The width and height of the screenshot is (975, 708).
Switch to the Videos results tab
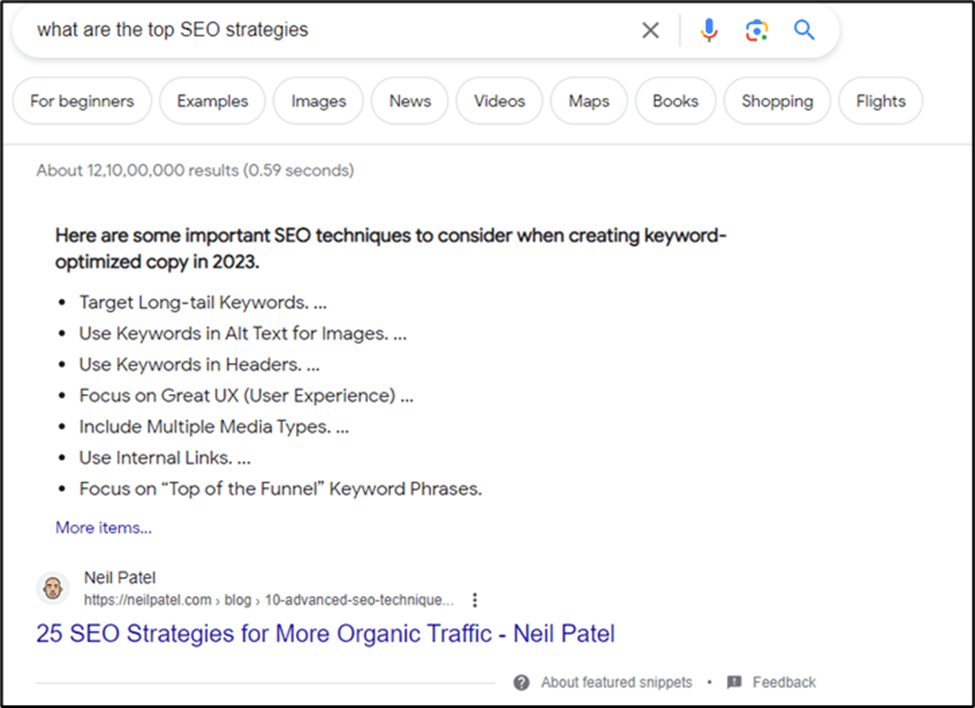pos(499,101)
